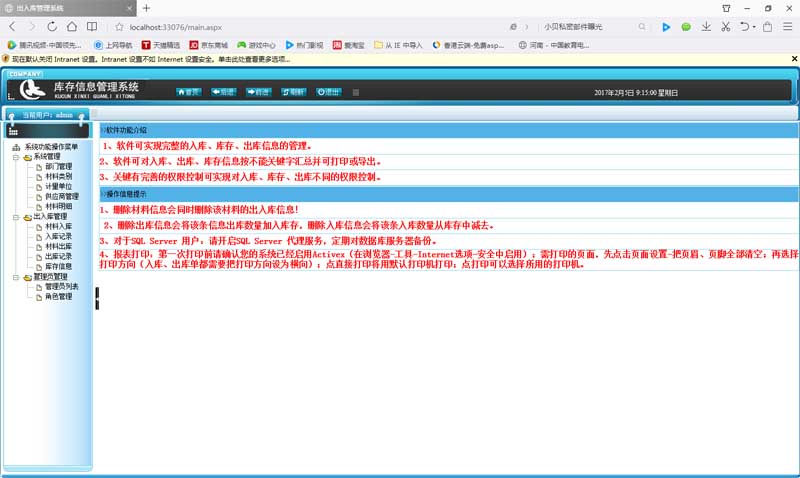Open 材料入库 in the tree
Viewport: 800px width, 478px height.
[59, 227]
